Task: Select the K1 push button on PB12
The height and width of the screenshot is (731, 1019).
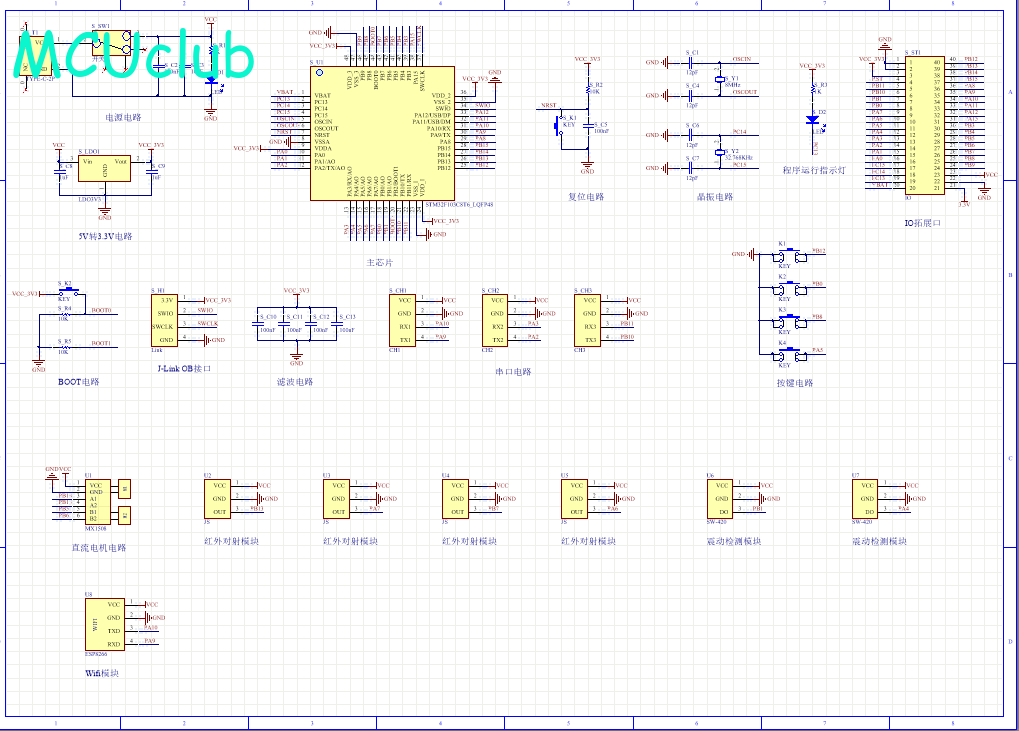Action: 790,255
